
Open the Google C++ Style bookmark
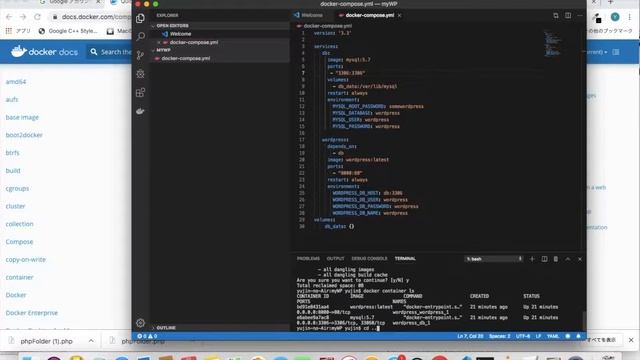(69, 31)
